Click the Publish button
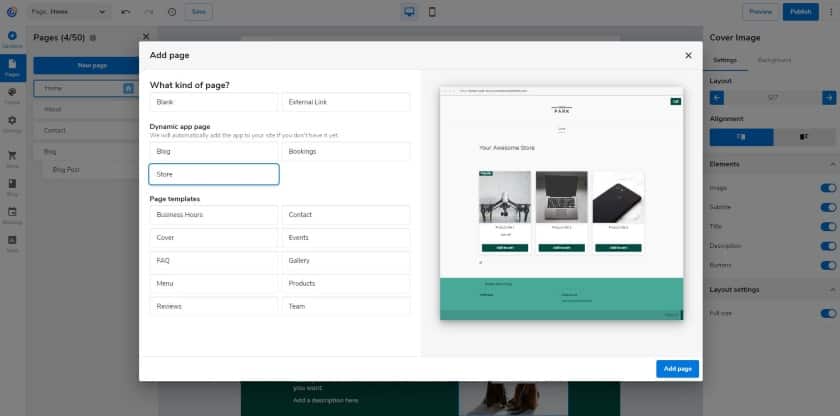840x416 pixels. 800,12
